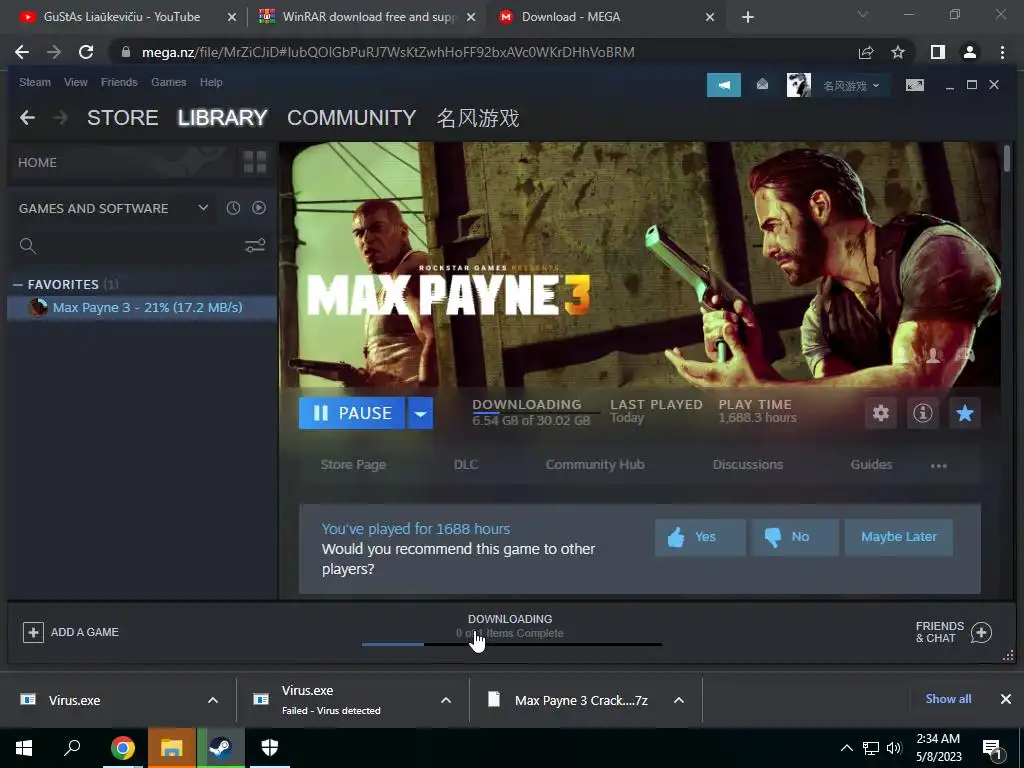Open dropdown arrow next to Pause

click(x=421, y=413)
